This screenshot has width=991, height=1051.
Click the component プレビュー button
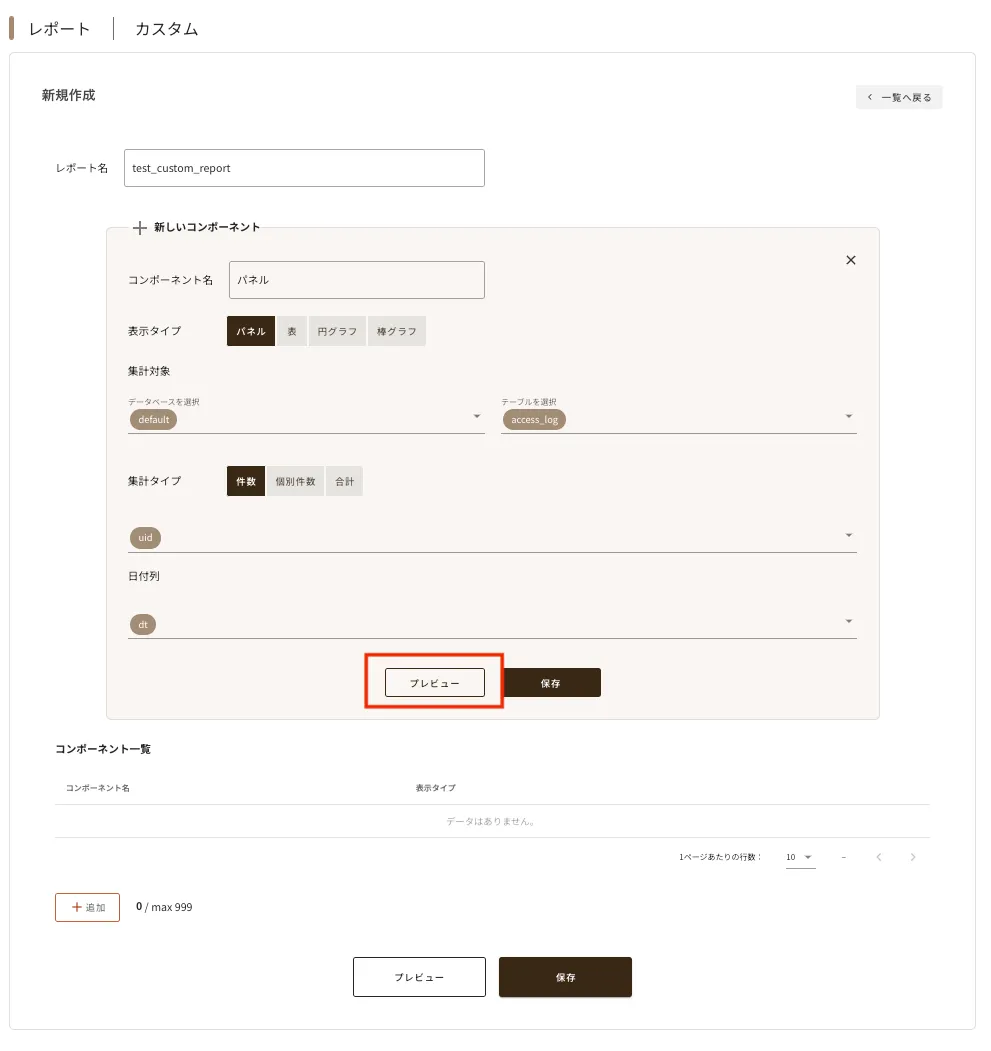434,683
